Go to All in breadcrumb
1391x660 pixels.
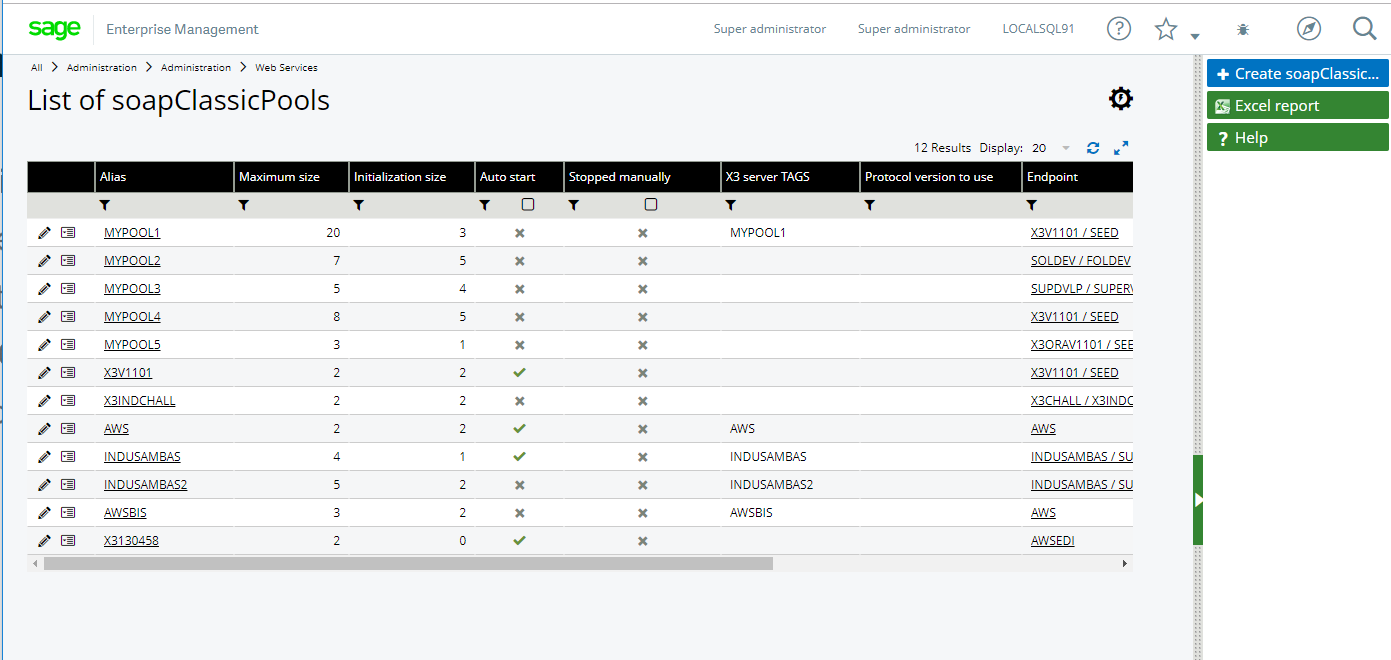pyautogui.click(x=37, y=68)
